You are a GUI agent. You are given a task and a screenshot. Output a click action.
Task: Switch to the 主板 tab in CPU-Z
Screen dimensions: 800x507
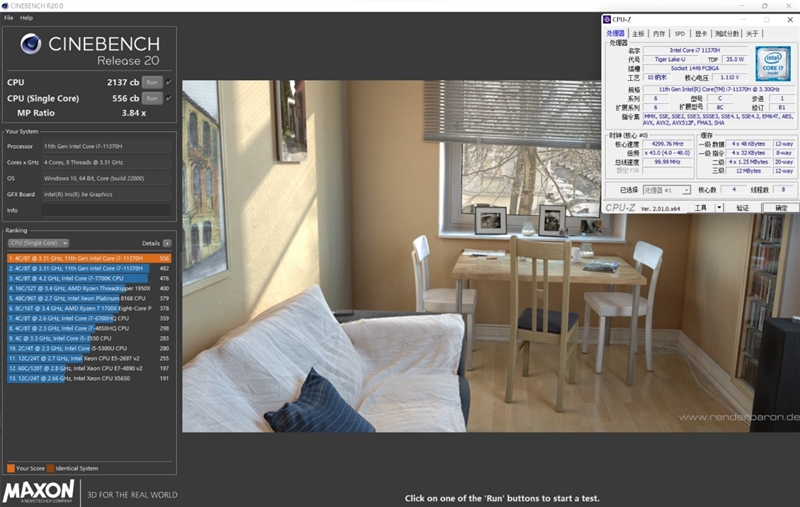point(638,34)
